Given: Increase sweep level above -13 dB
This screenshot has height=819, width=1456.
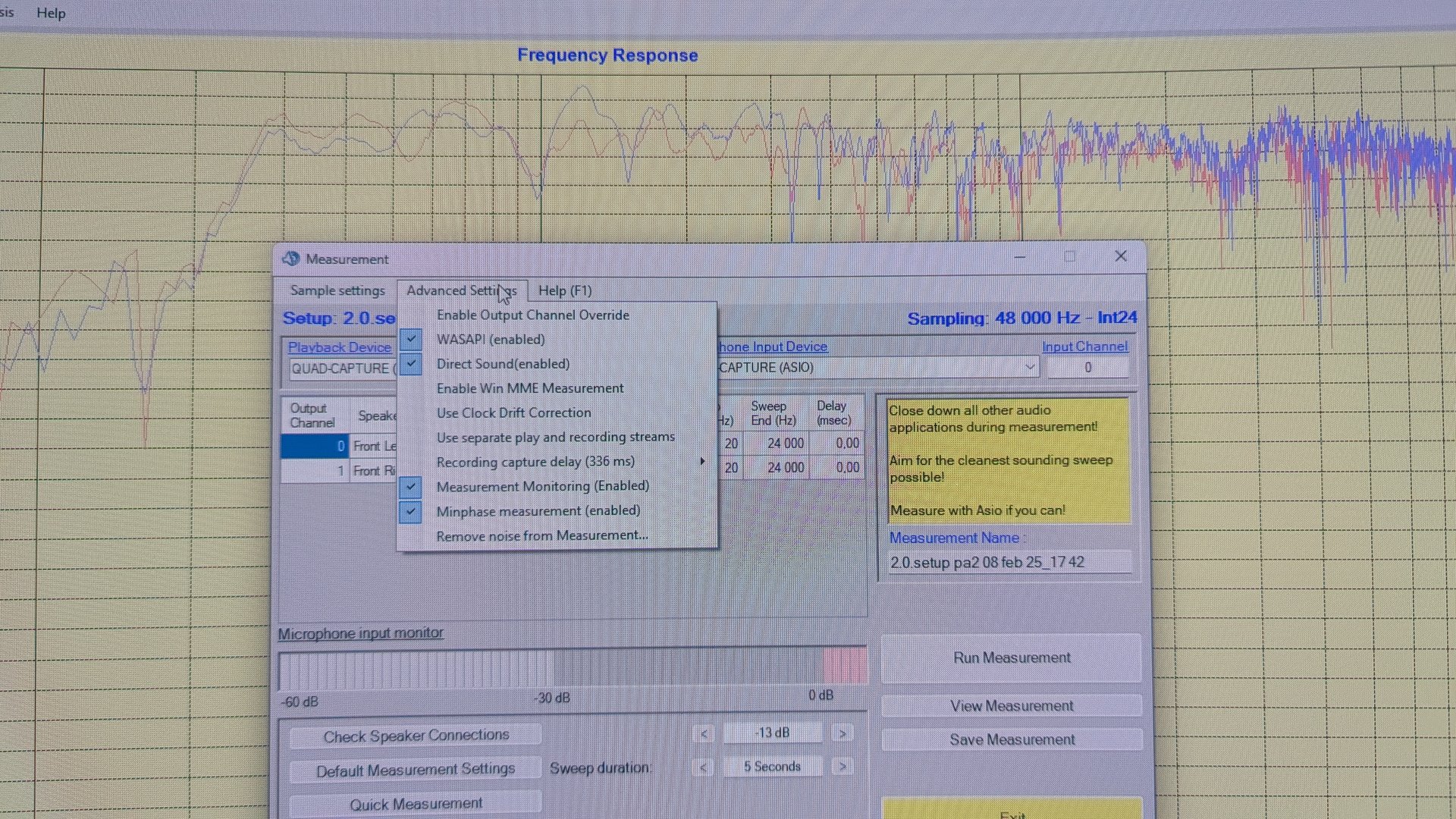Looking at the screenshot, I should coord(842,733).
